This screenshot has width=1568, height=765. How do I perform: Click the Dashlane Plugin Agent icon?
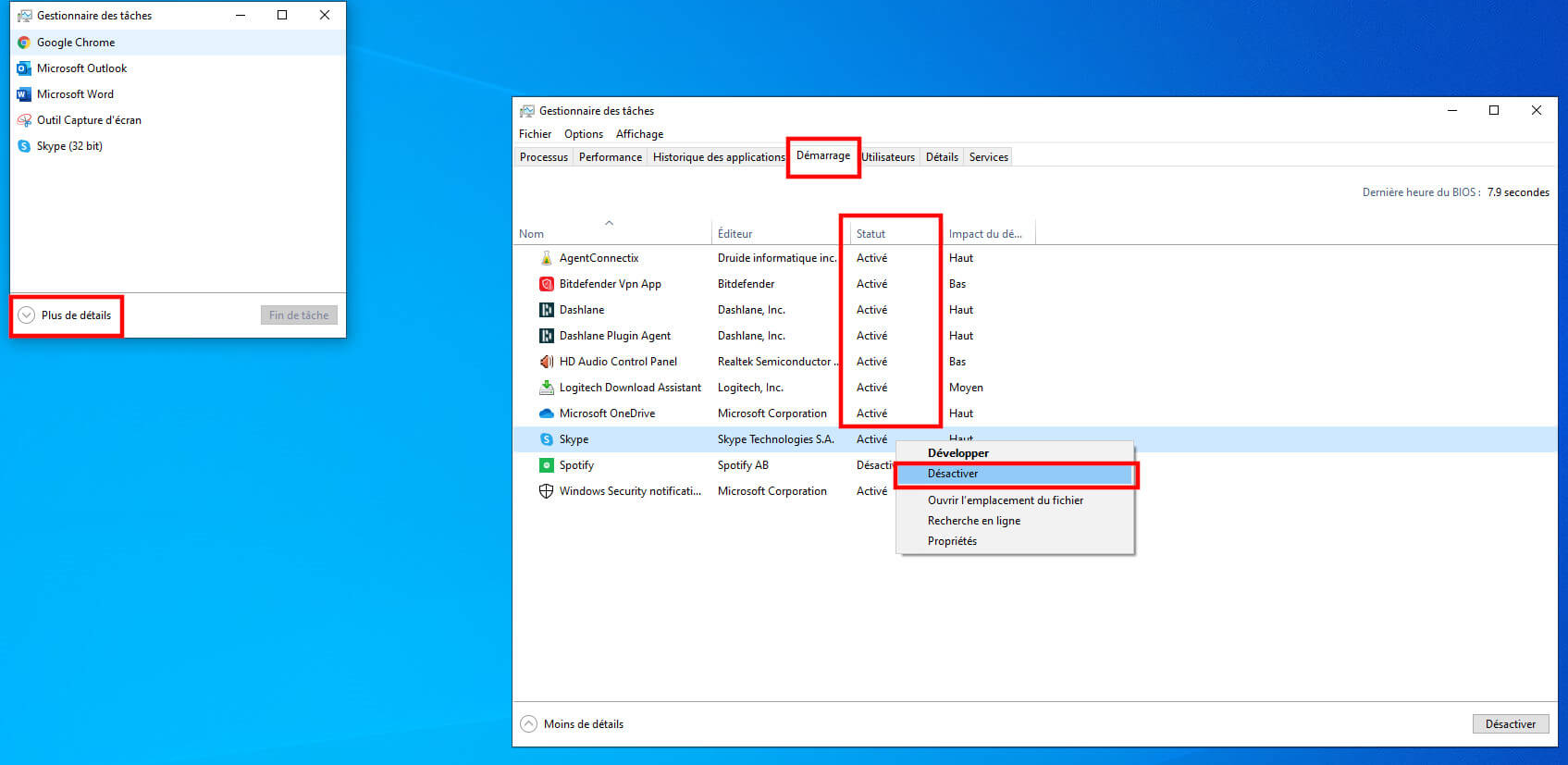point(547,336)
